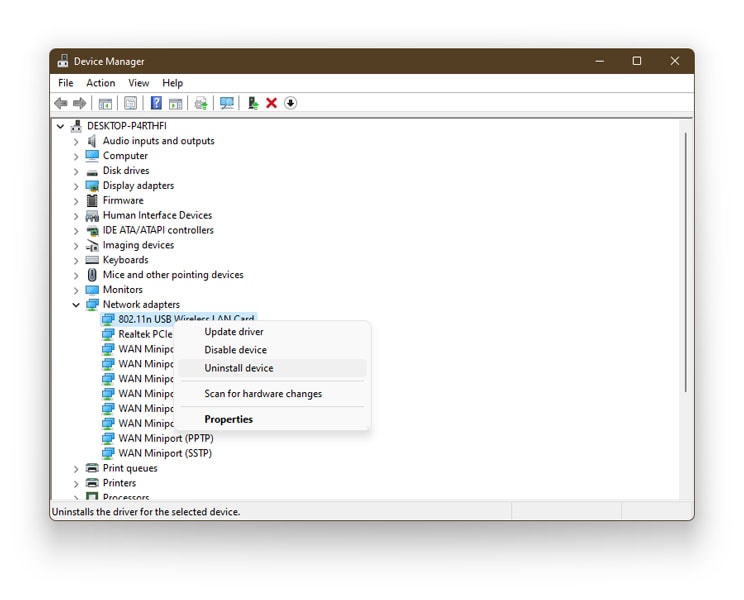Choose Uninstall device in context menu
The width and height of the screenshot is (744, 600).
pos(272,368)
